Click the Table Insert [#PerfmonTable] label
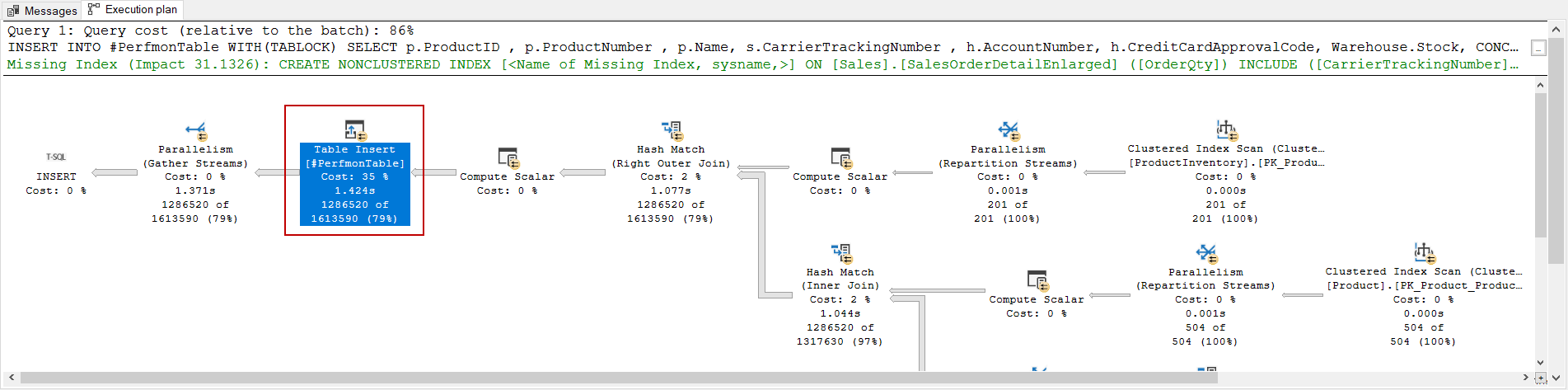The image size is (1568, 390). [x=355, y=163]
